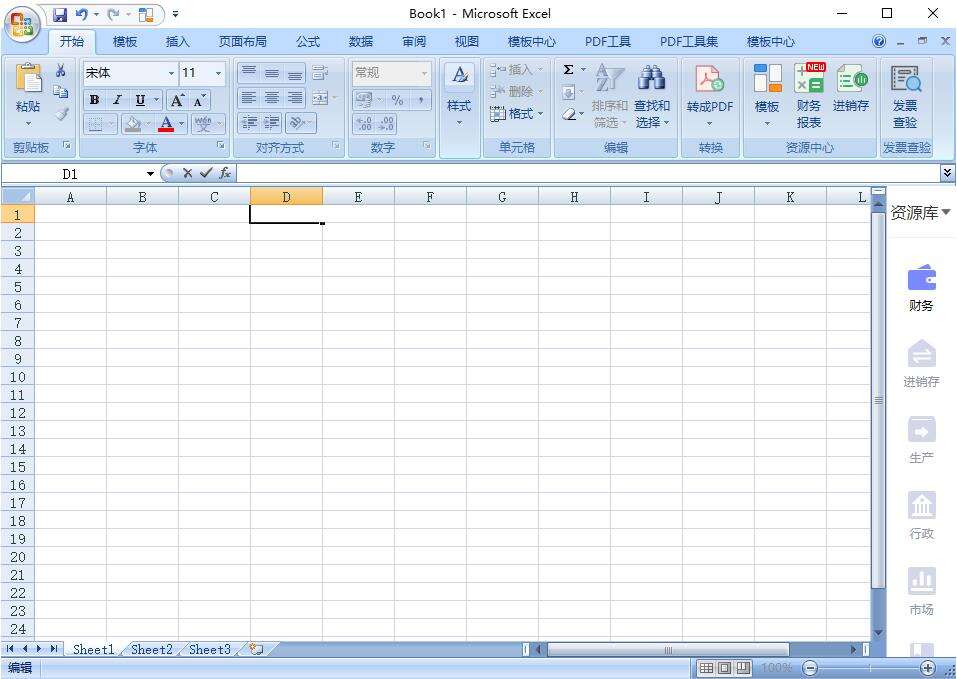Viewport: 957px width, 679px height.
Task: Toggle align text right
Action: coord(295,98)
